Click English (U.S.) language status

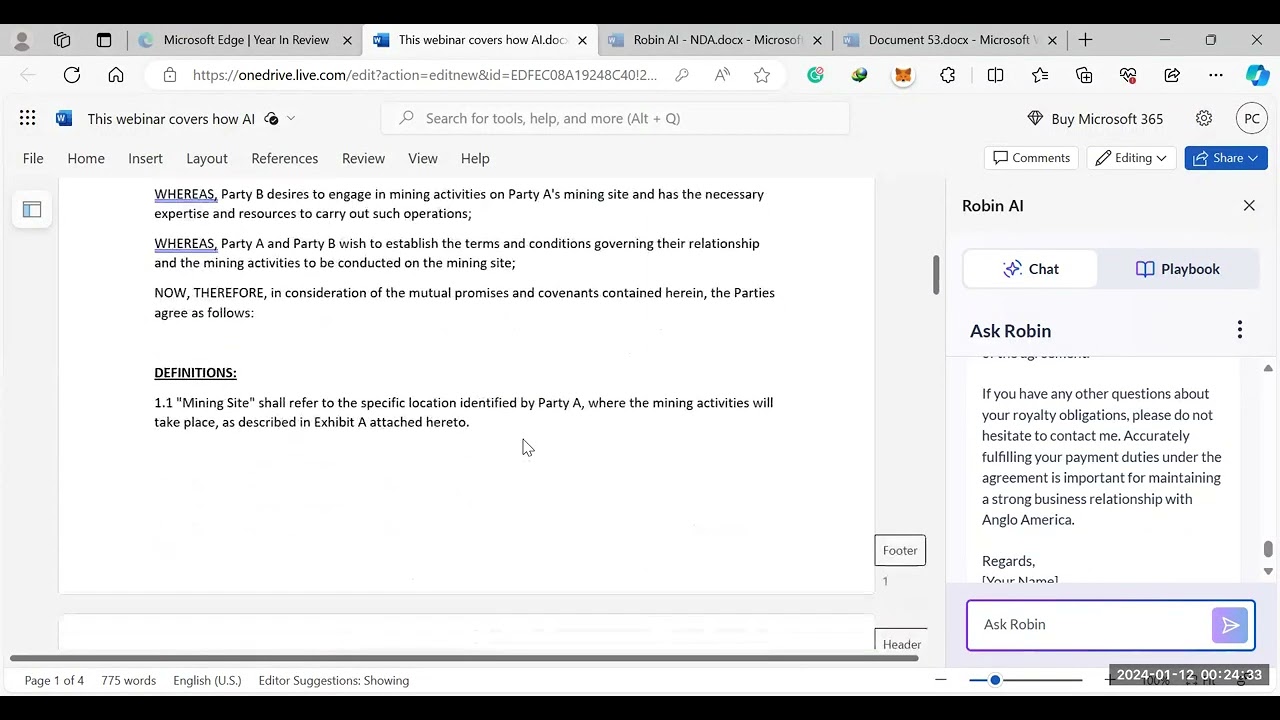207,680
